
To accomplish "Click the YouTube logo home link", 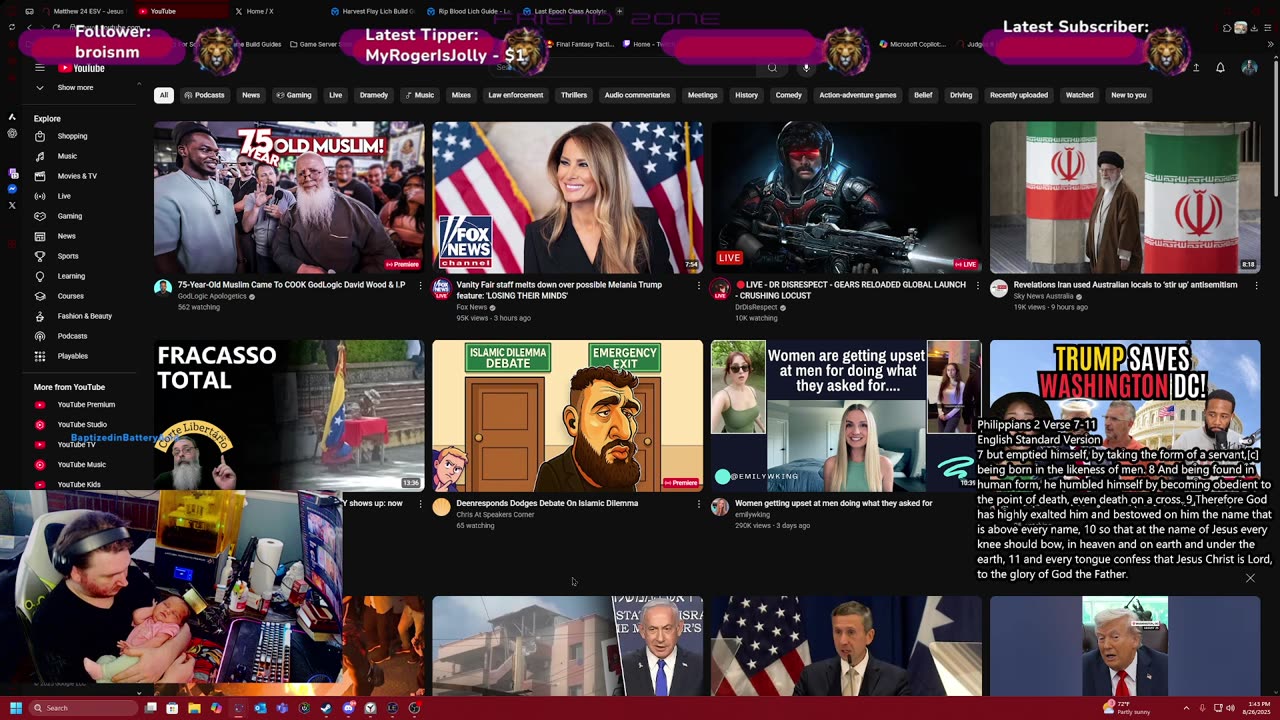I will (x=81, y=68).
